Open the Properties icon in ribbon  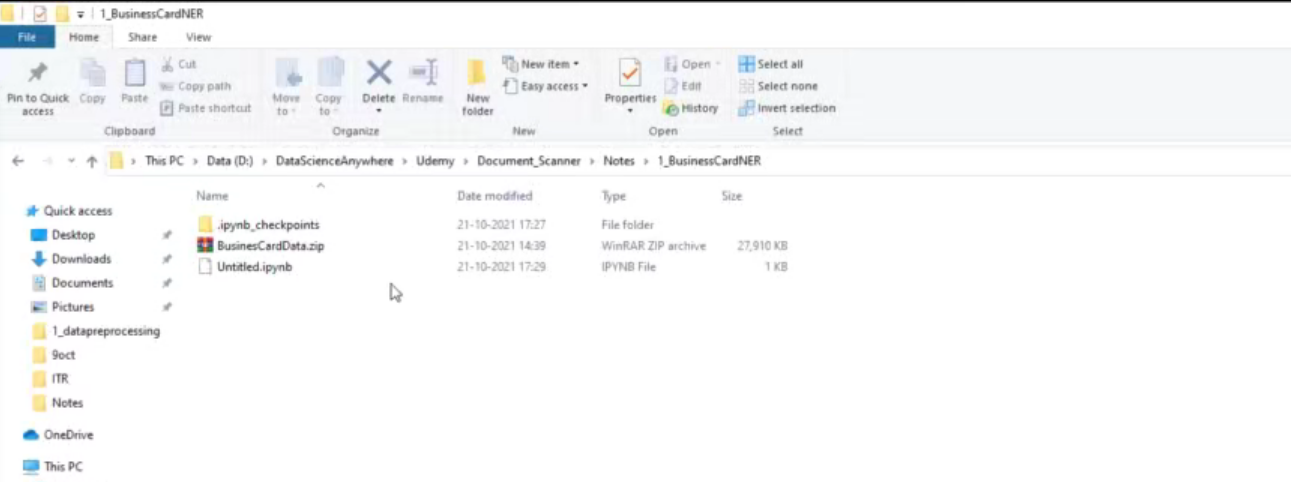[x=629, y=75]
